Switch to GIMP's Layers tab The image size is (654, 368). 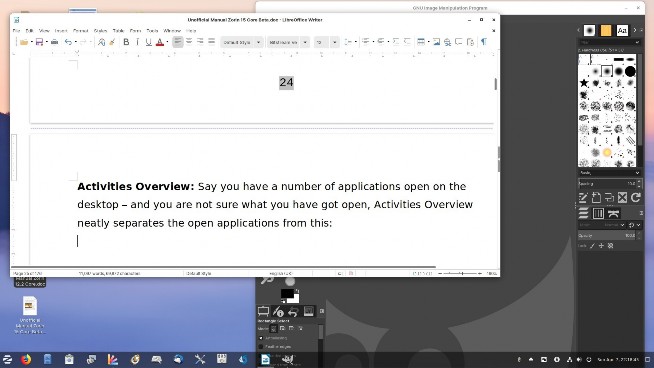[584, 213]
